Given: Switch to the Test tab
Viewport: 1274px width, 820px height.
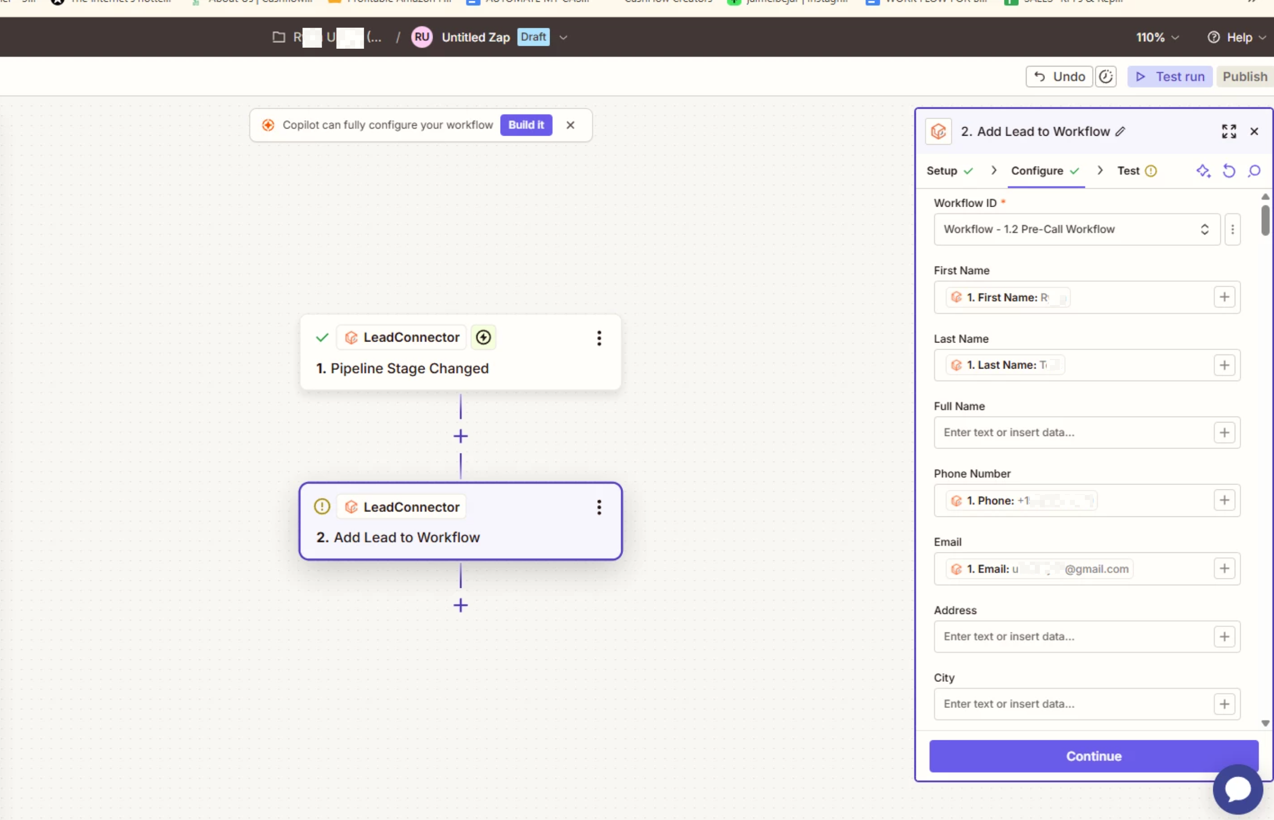Looking at the screenshot, I should [1135, 171].
